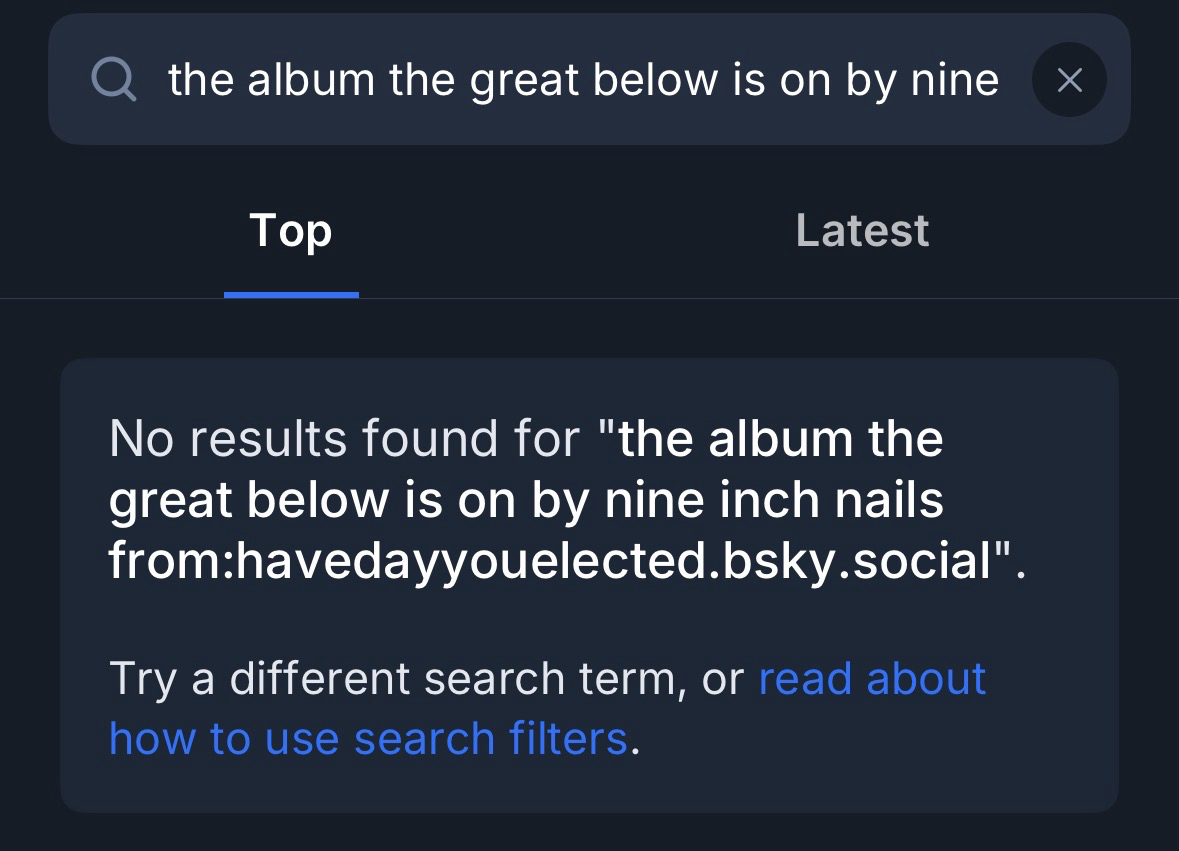Click "nine inch nails" in results message
The image size is (1179, 851).
click(774, 499)
